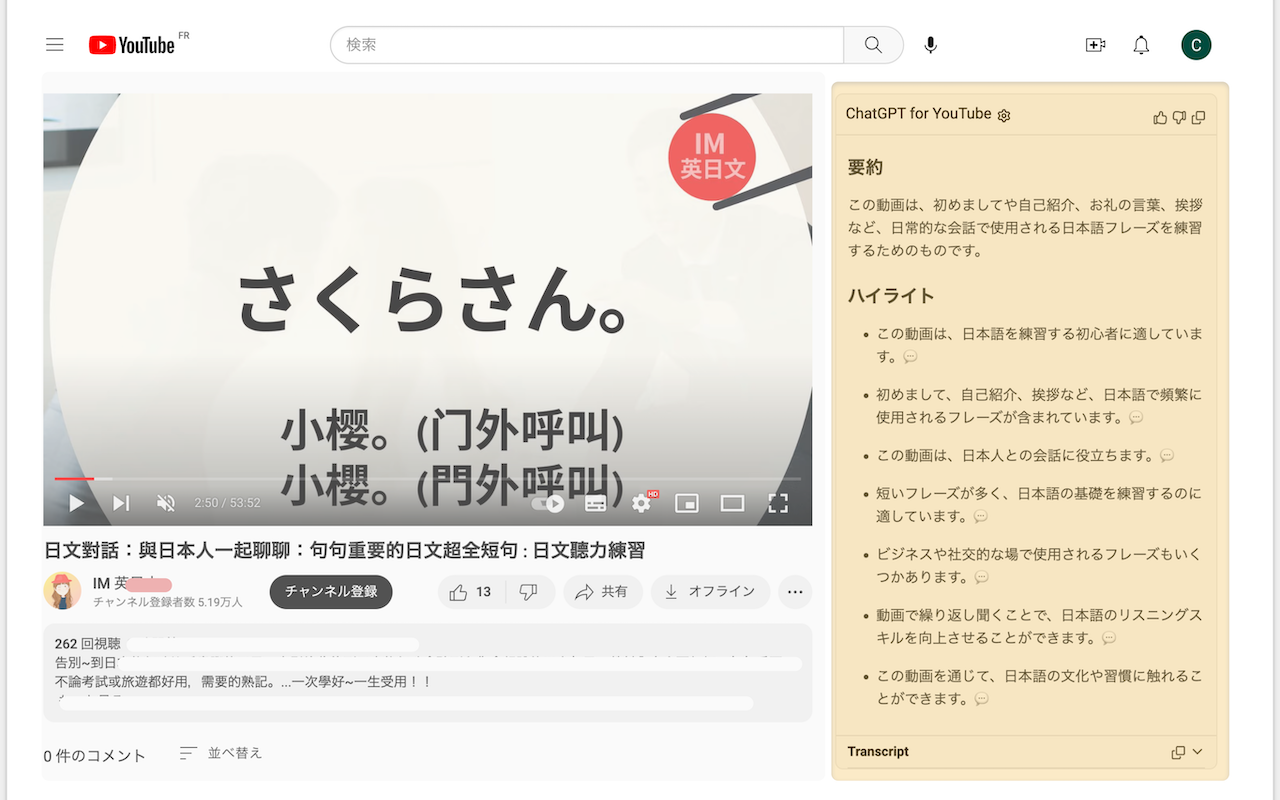Go to YouTube home via logo
The width and height of the screenshot is (1280, 800).
point(132,45)
